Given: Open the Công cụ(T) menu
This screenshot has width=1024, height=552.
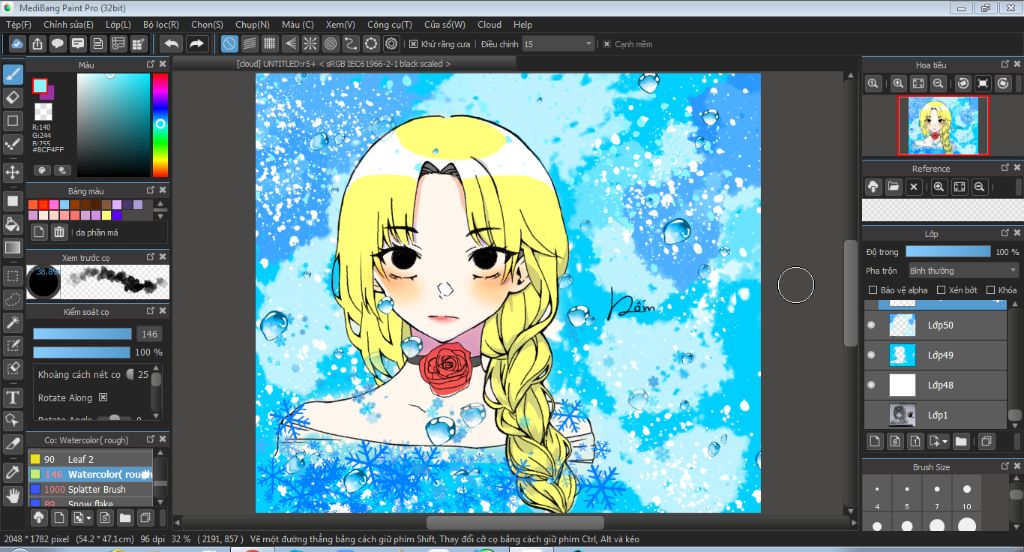Looking at the screenshot, I should pyautogui.click(x=389, y=24).
